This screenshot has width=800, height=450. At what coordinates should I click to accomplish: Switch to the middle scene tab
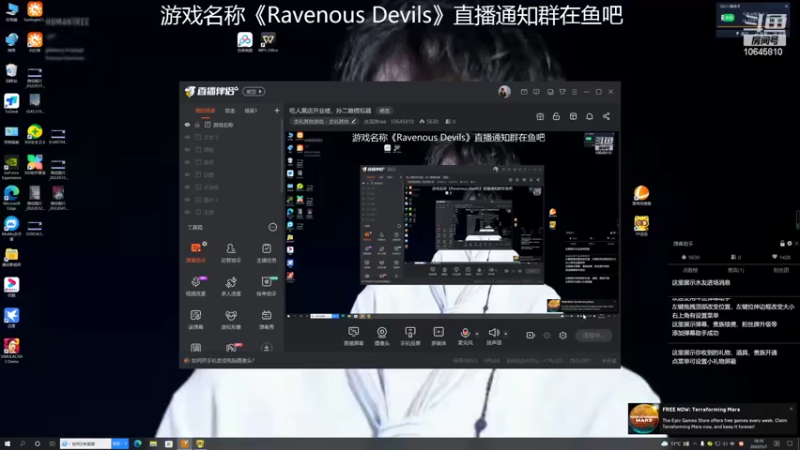(230, 111)
